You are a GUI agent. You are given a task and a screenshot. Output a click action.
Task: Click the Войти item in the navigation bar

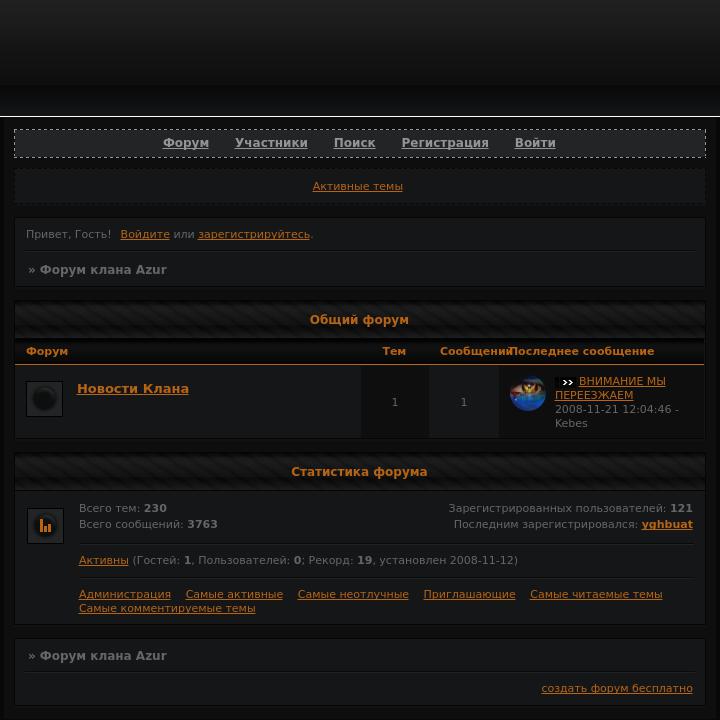click(x=535, y=143)
